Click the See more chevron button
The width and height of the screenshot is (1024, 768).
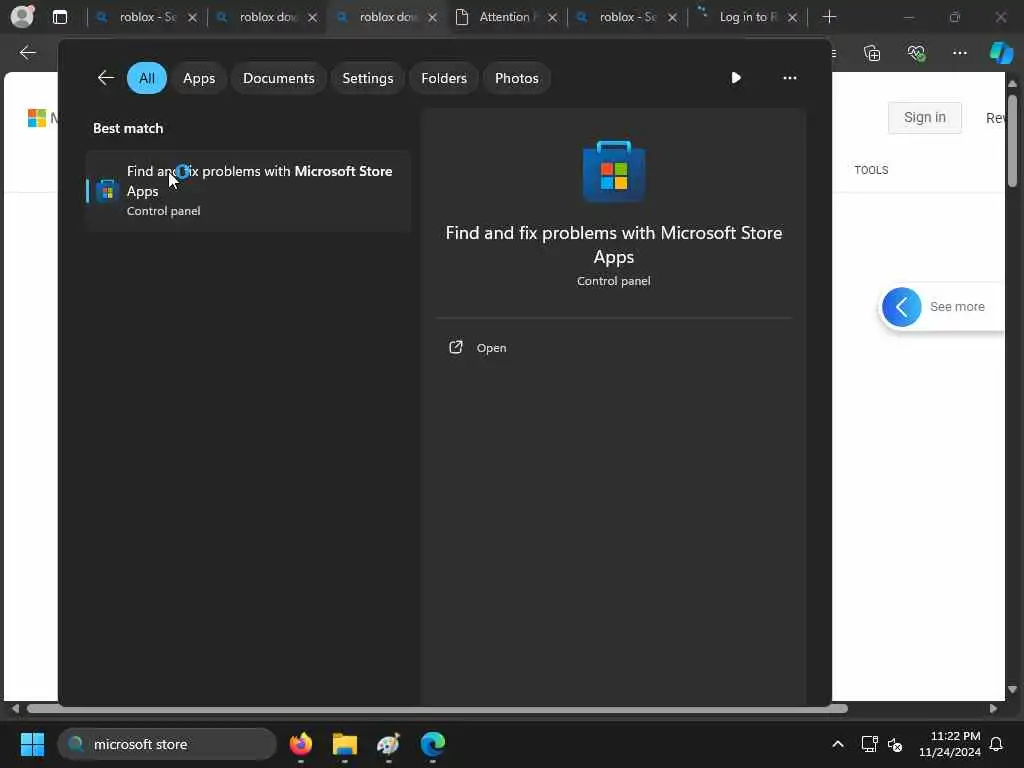point(902,306)
